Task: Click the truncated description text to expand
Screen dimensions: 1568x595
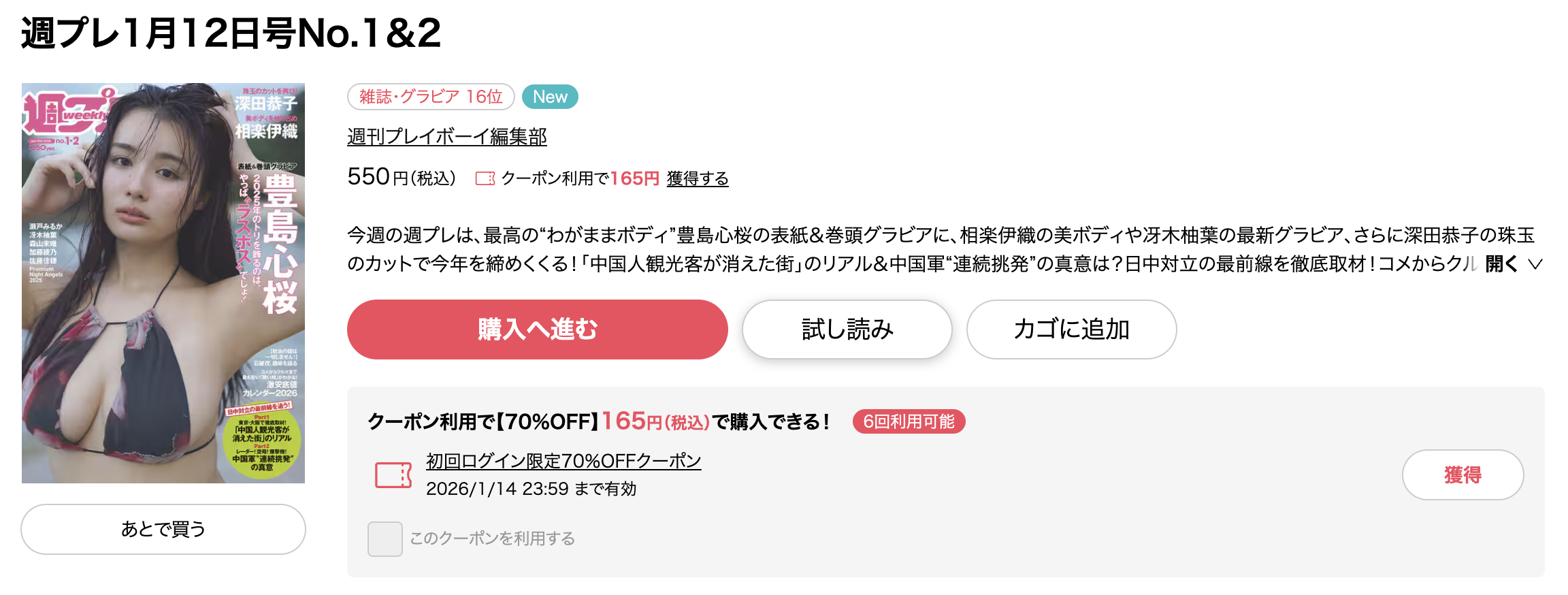Action: click(x=912, y=249)
